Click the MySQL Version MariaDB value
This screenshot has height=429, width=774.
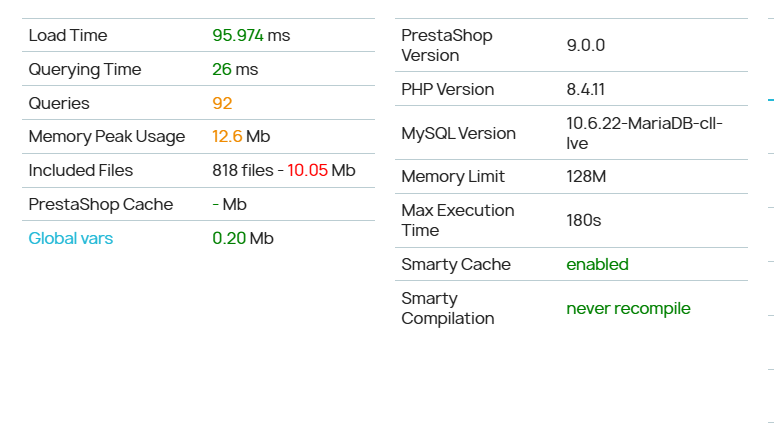[644, 133]
